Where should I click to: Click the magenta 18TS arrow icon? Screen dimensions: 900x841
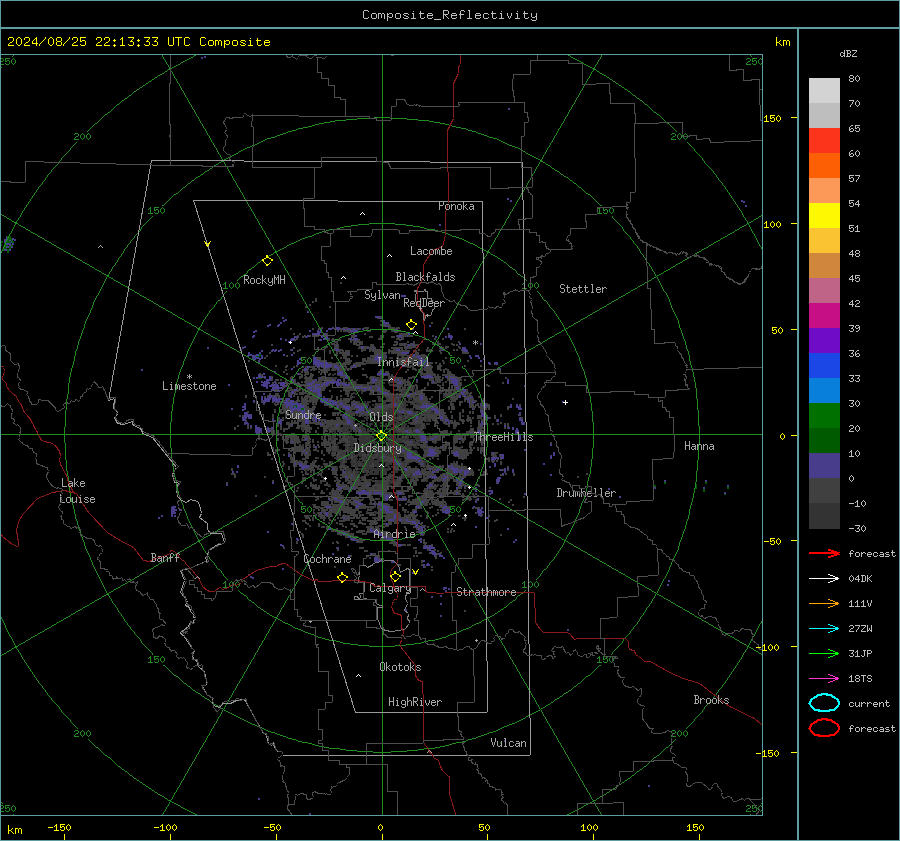[x=824, y=679]
